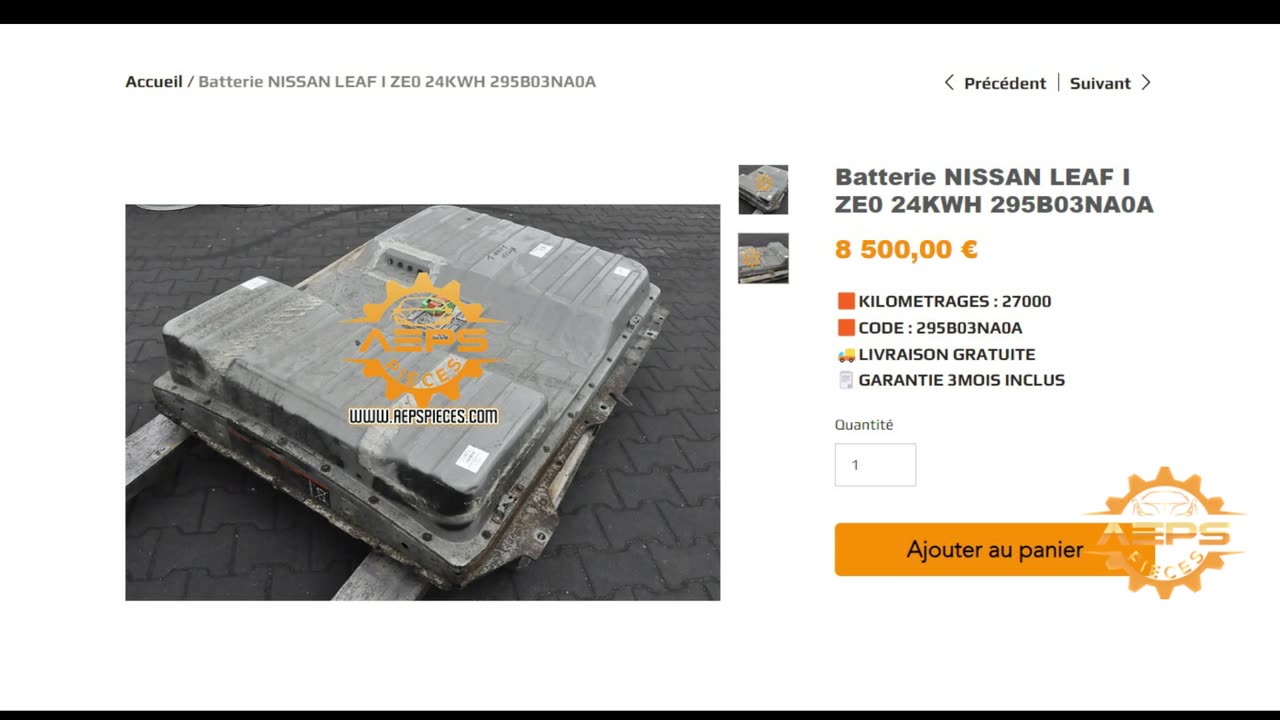Click the document icon beside GARANTIE 3MOIS
The width and height of the screenshot is (1280, 720).
846,380
